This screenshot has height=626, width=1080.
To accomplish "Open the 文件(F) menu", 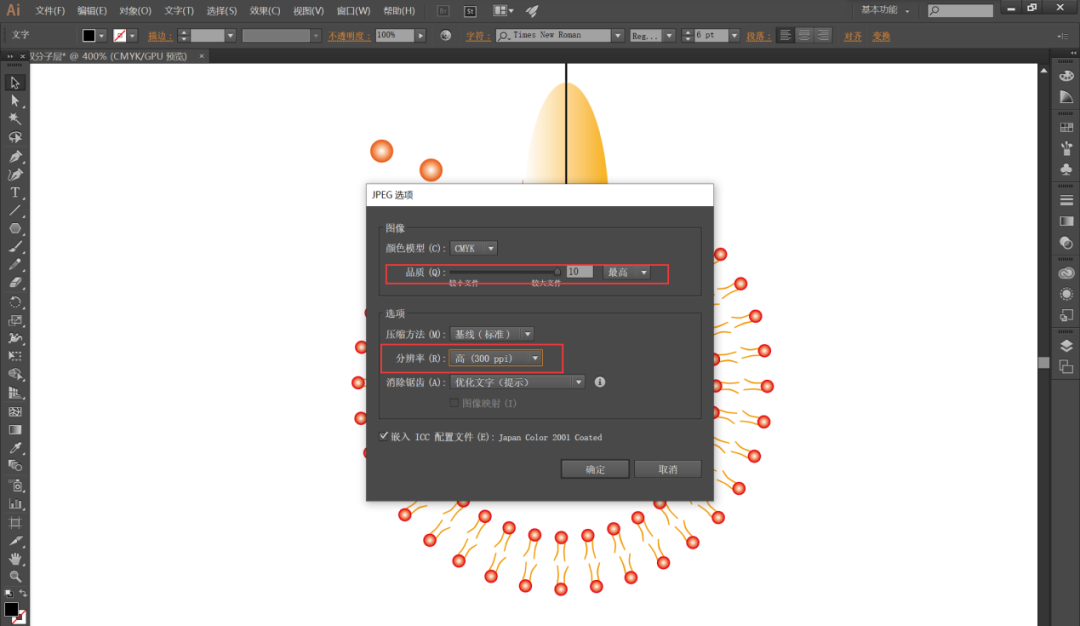I will (50, 11).
